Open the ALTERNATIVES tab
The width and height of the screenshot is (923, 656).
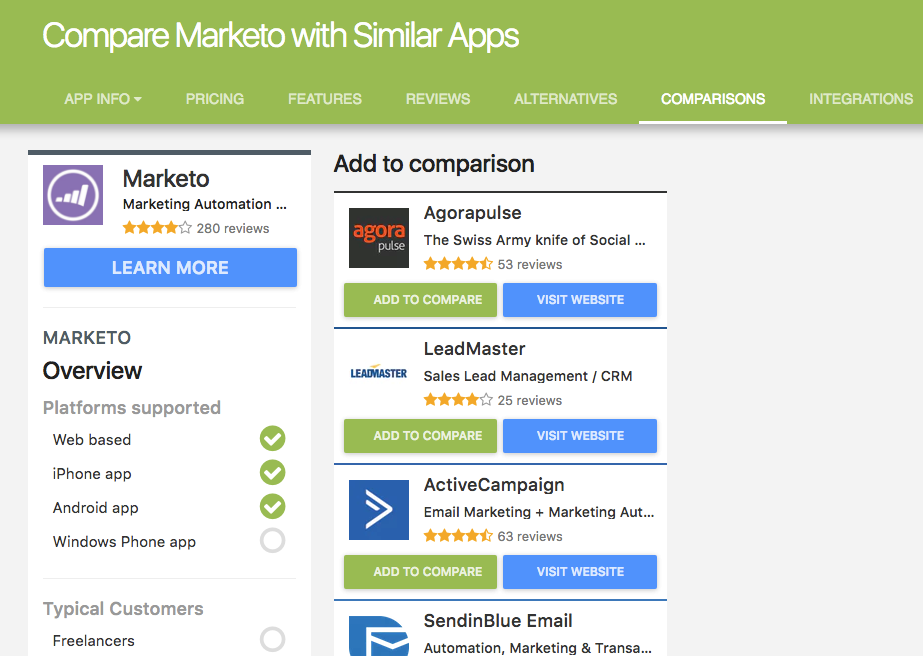point(565,99)
